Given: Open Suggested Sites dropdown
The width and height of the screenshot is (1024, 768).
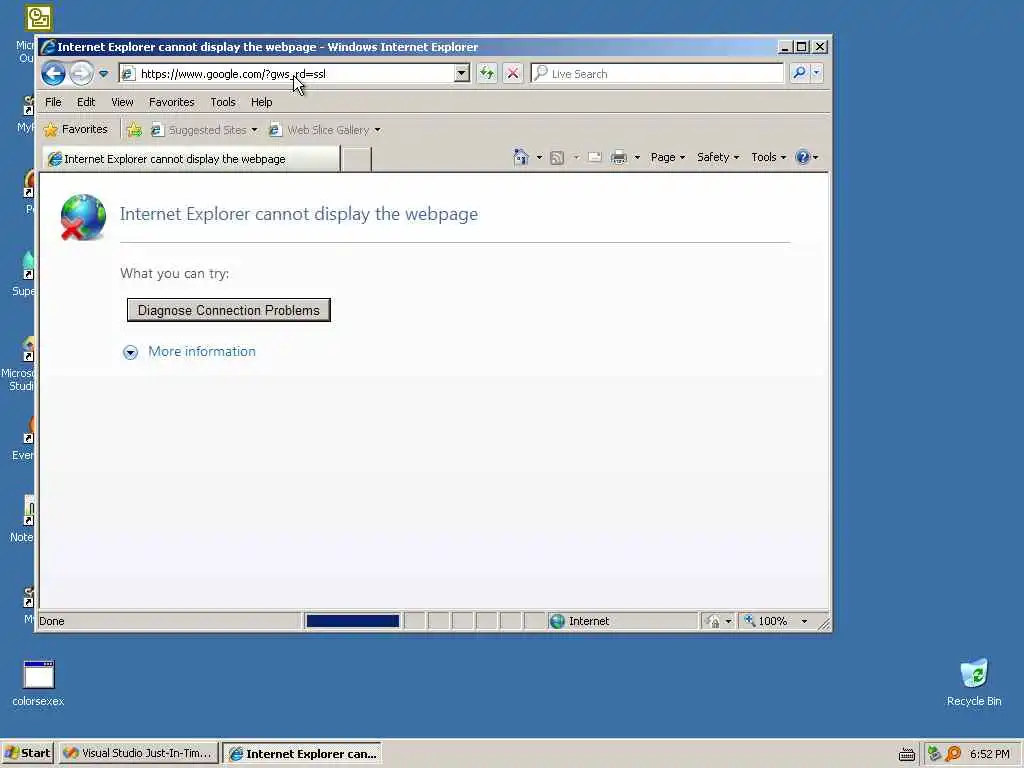Looking at the screenshot, I should pyautogui.click(x=204, y=130).
